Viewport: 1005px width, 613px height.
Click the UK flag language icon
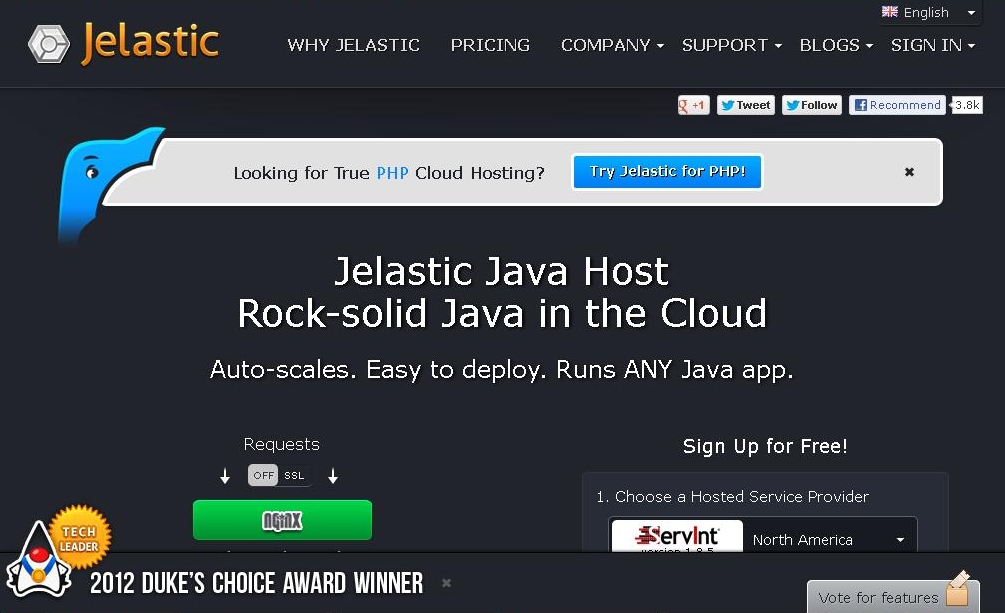890,12
